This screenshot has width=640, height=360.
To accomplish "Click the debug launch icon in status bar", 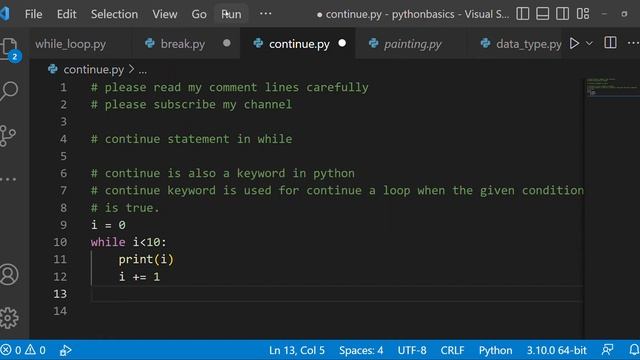I will [x=65, y=350].
